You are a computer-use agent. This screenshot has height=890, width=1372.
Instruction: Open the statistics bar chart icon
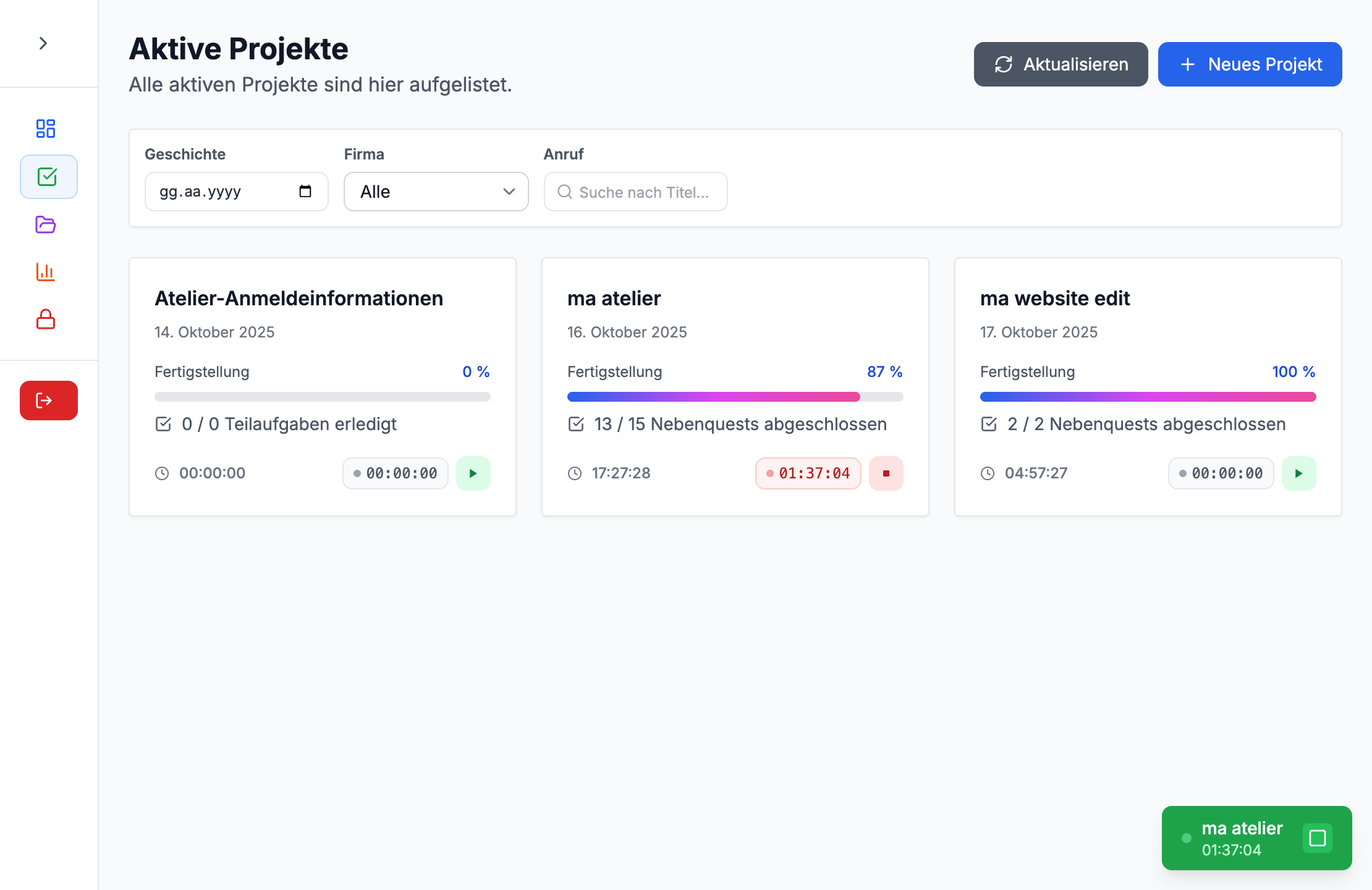(45, 272)
